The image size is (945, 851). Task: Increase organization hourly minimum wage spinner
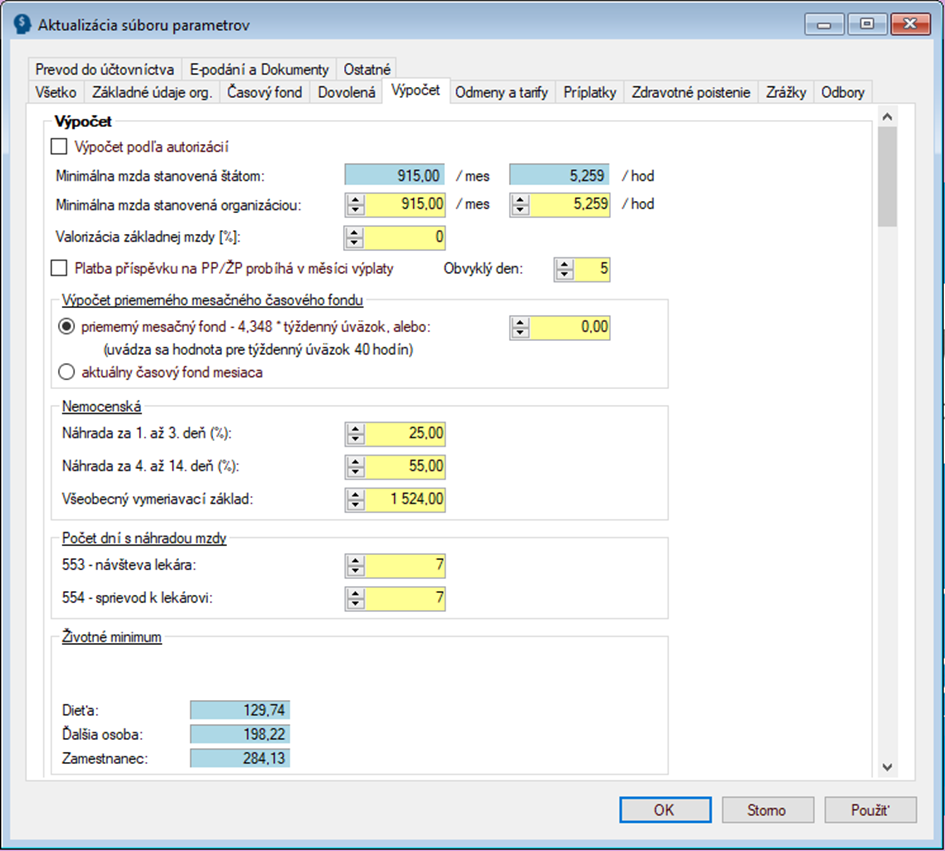(520, 199)
